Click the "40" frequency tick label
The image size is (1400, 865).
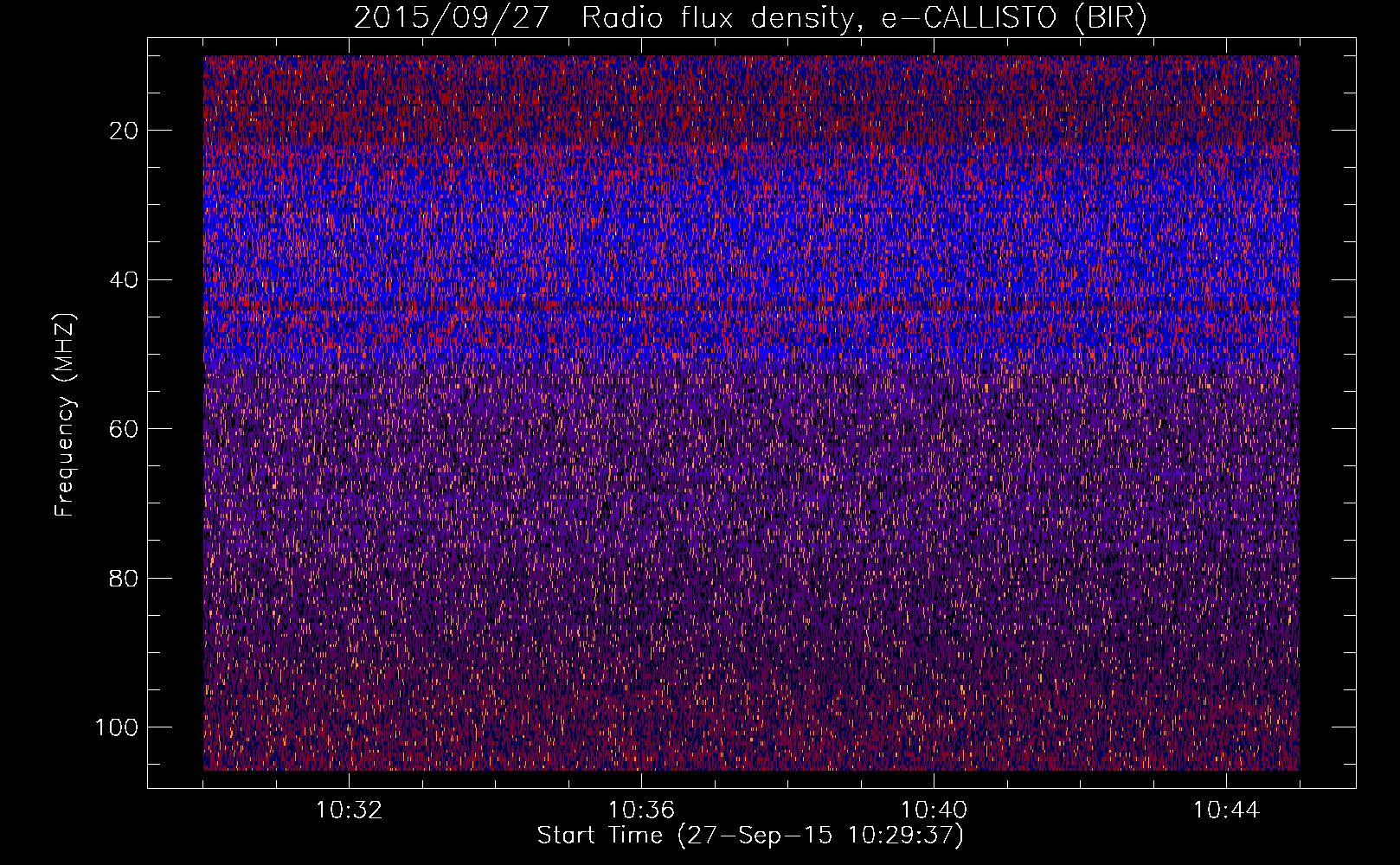point(125,280)
